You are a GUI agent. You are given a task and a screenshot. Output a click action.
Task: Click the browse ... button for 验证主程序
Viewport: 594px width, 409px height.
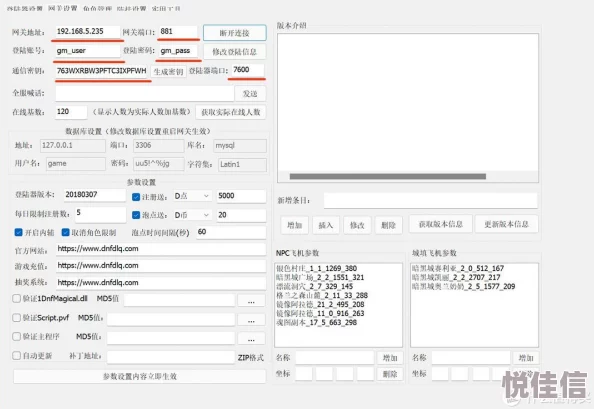(251, 338)
